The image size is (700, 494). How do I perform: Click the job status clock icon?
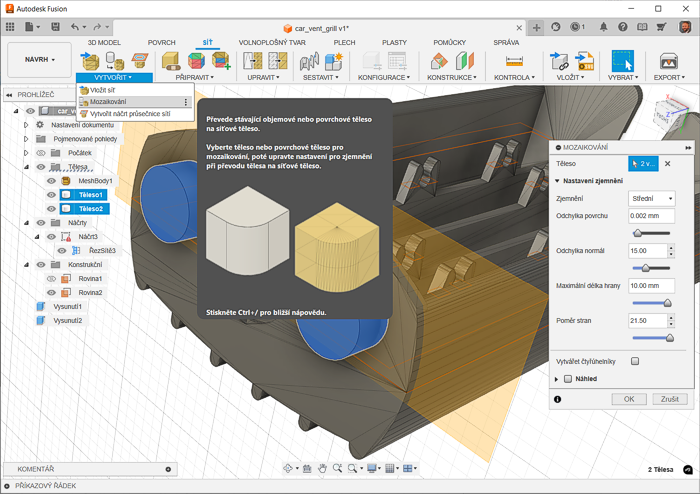coord(577,27)
